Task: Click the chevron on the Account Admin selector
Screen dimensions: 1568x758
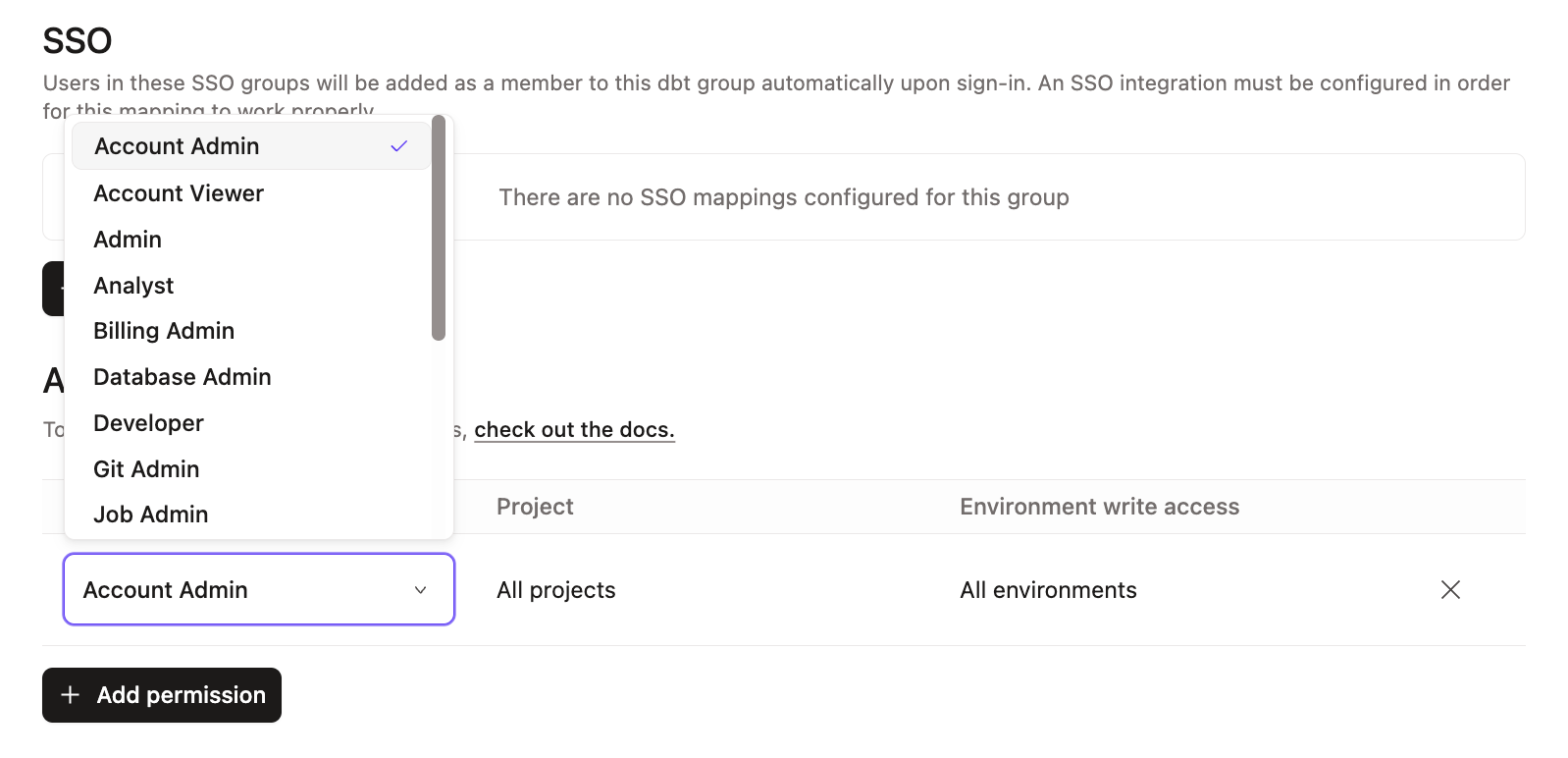Action: [x=421, y=589]
